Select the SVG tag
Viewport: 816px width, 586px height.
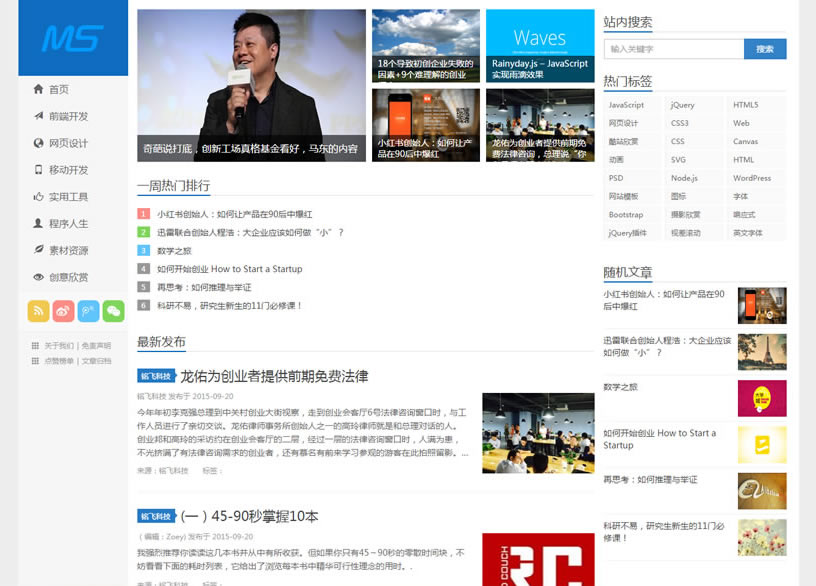678,159
